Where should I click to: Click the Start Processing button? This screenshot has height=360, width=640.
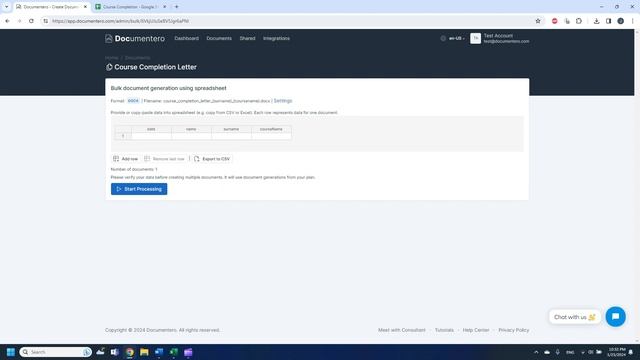point(139,189)
